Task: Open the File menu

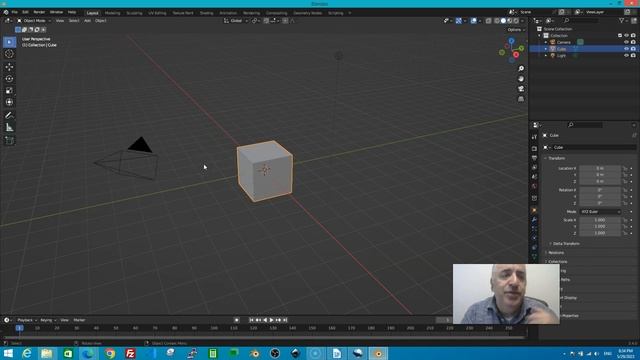Action: coord(15,12)
